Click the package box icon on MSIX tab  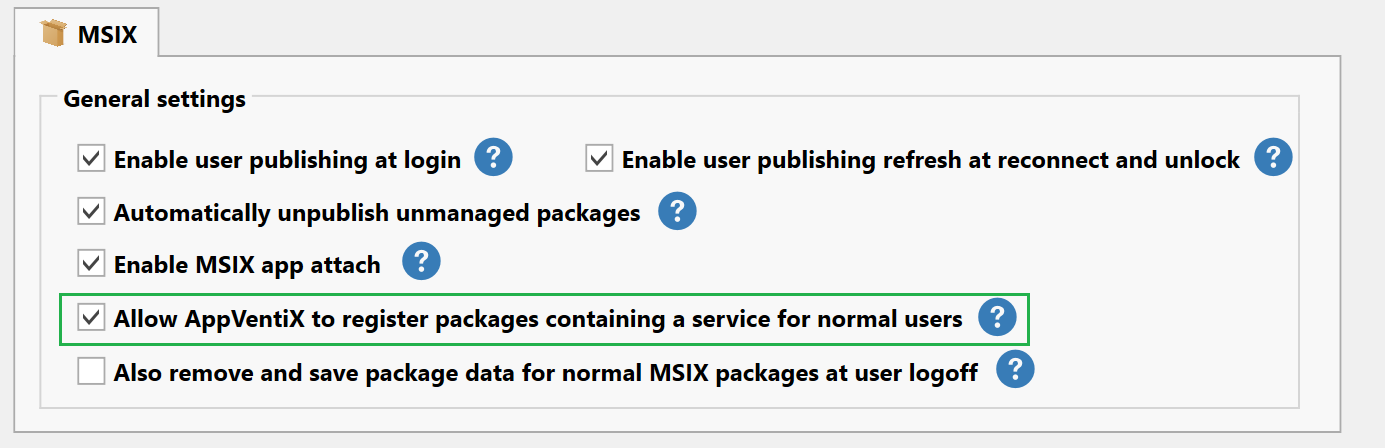[53, 34]
